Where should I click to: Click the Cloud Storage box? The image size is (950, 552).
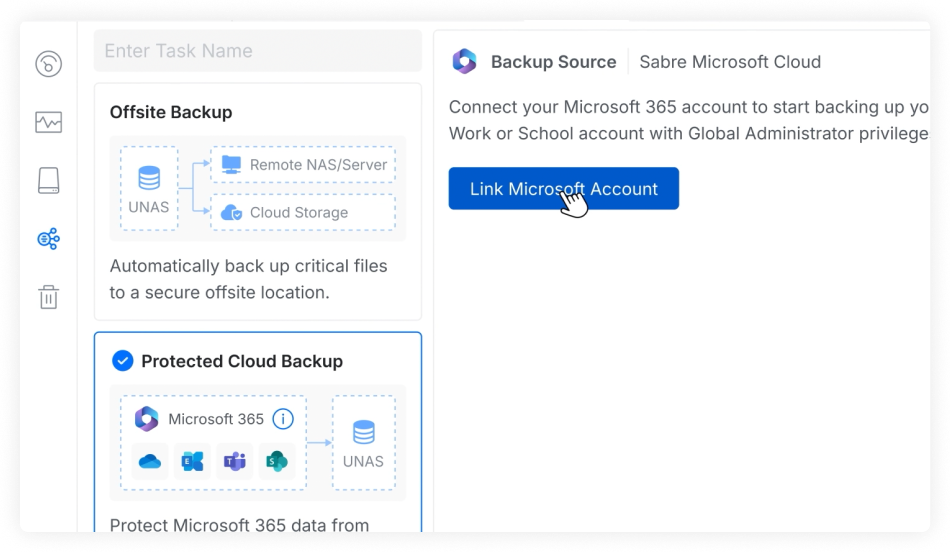coord(303,212)
